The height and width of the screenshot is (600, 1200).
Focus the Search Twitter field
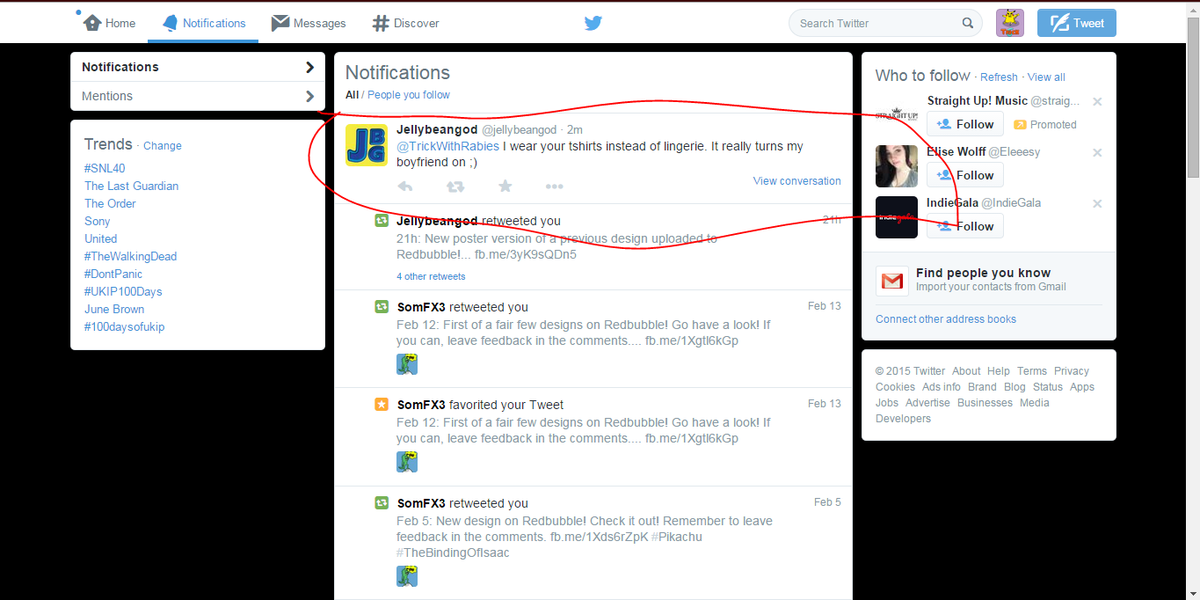tap(884, 23)
